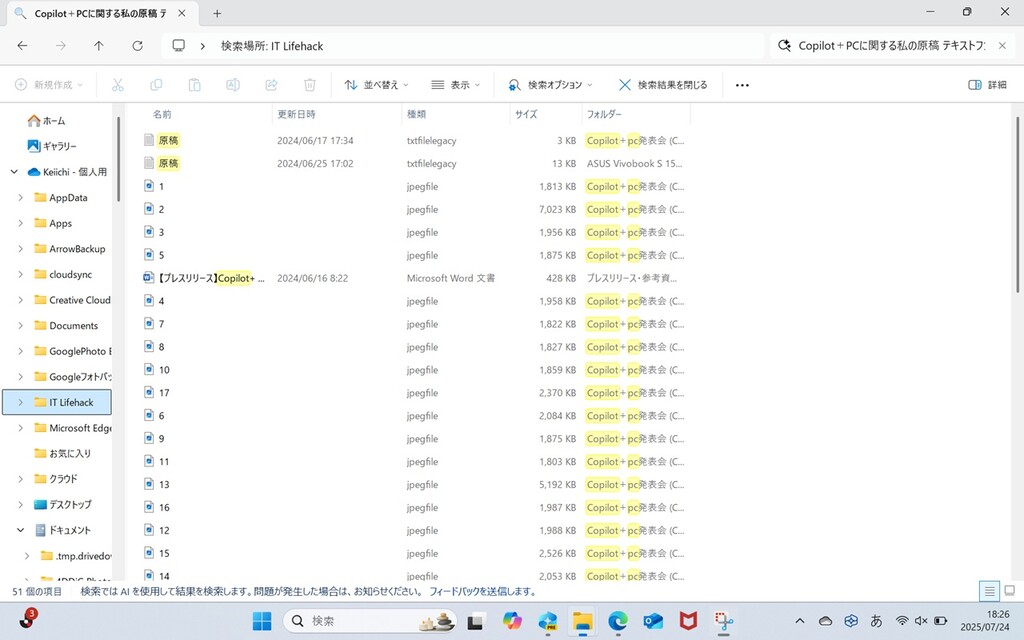Image resolution: width=1024 pixels, height=640 pixels.
Task: Click the PC monitor icon in the address bar
Action: click(178, 46)
